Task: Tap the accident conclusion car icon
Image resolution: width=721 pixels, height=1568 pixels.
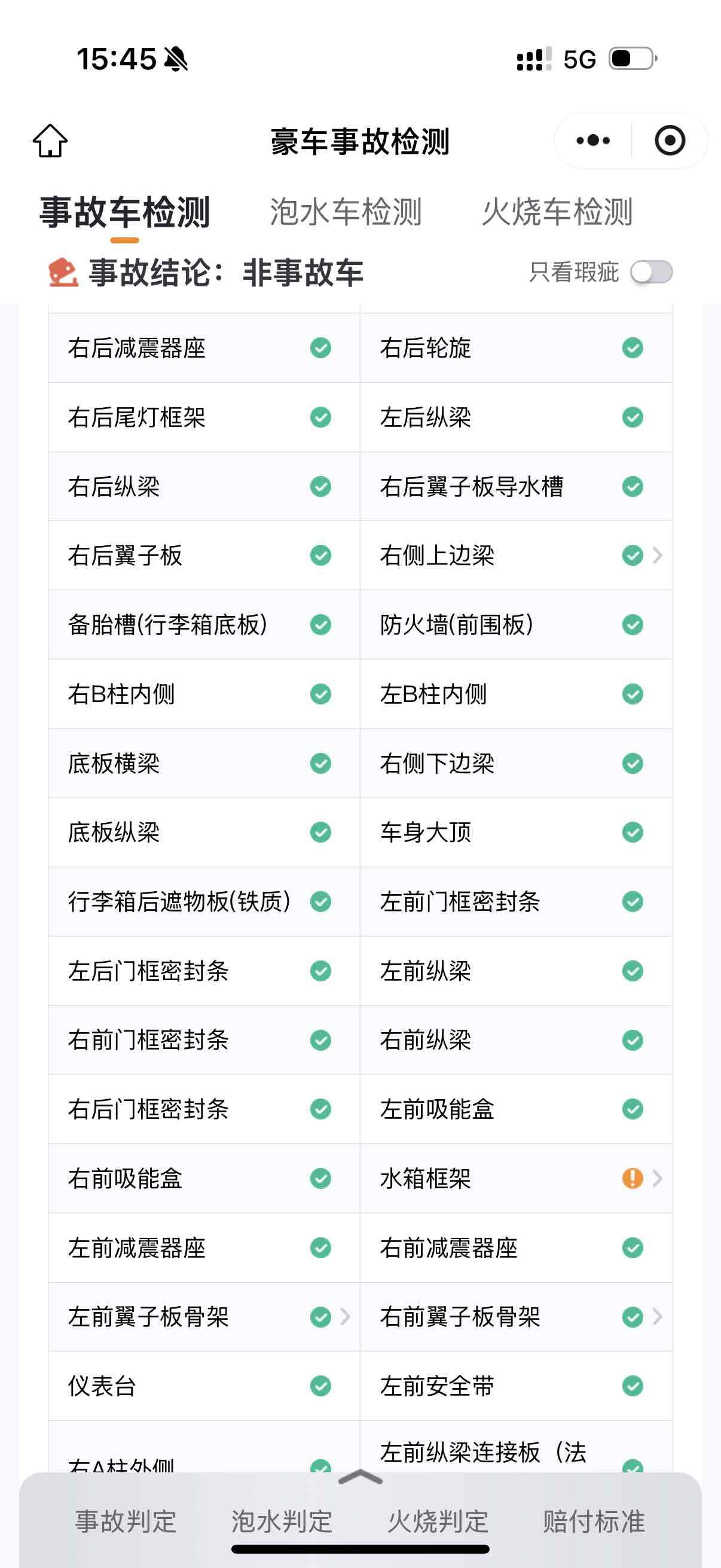Action: click(63, 272)
